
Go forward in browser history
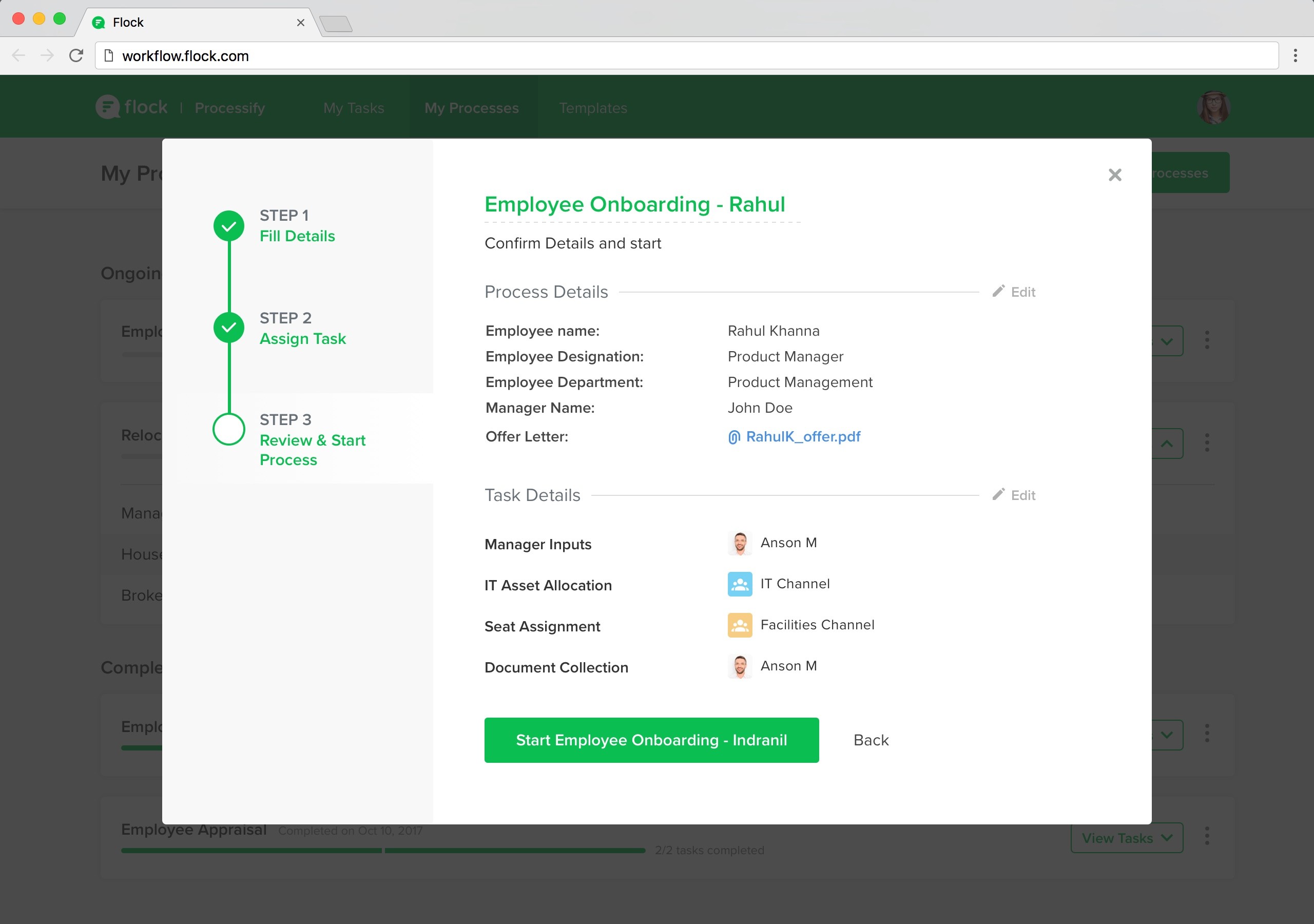(48, 55)
